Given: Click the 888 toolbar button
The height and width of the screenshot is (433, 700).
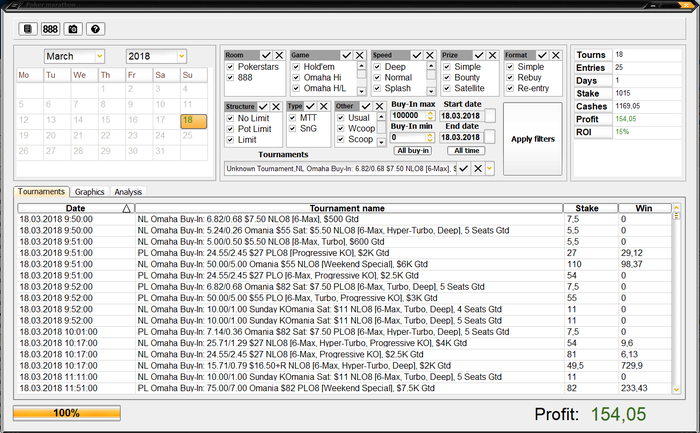Looking at the screenshot, I should point(50,29).
